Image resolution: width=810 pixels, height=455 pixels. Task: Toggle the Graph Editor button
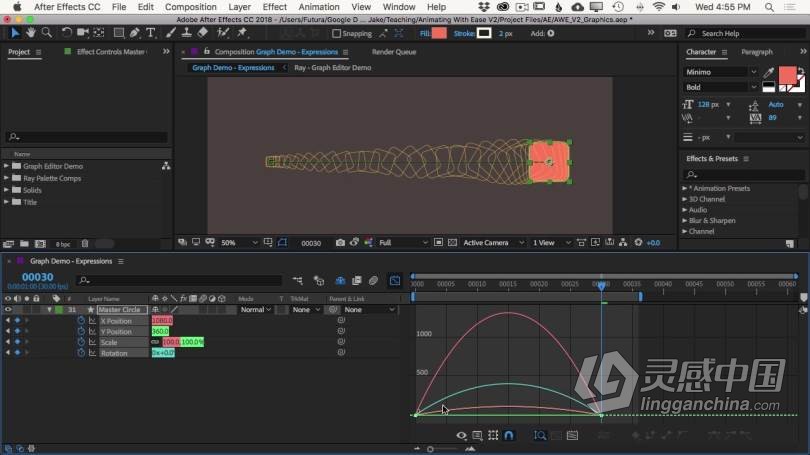click(x=395, y=281)
